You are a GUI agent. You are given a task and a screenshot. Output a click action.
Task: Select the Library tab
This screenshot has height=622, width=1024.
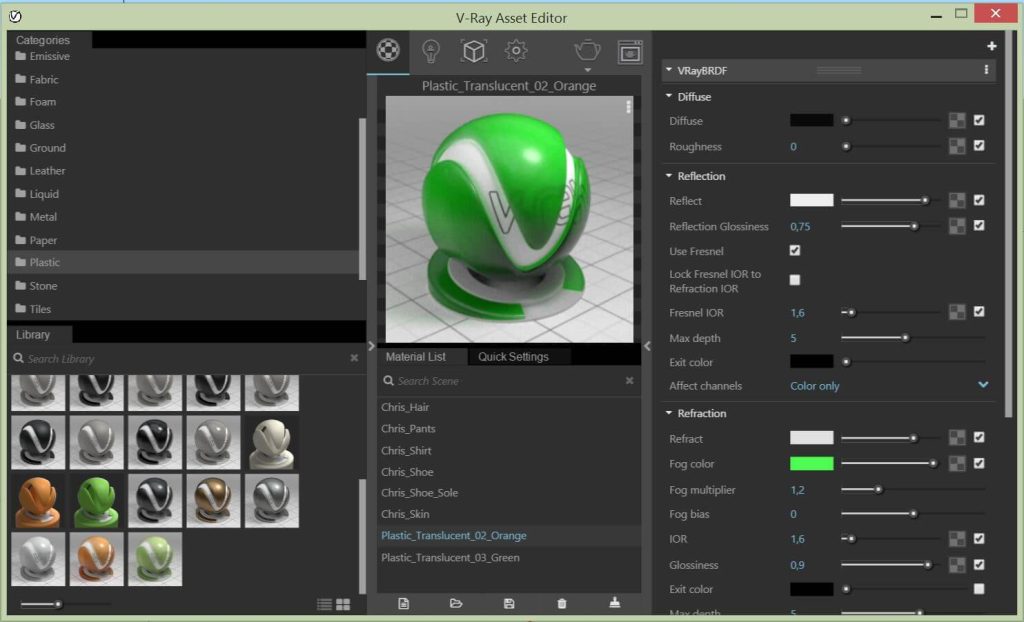(33, 335)
